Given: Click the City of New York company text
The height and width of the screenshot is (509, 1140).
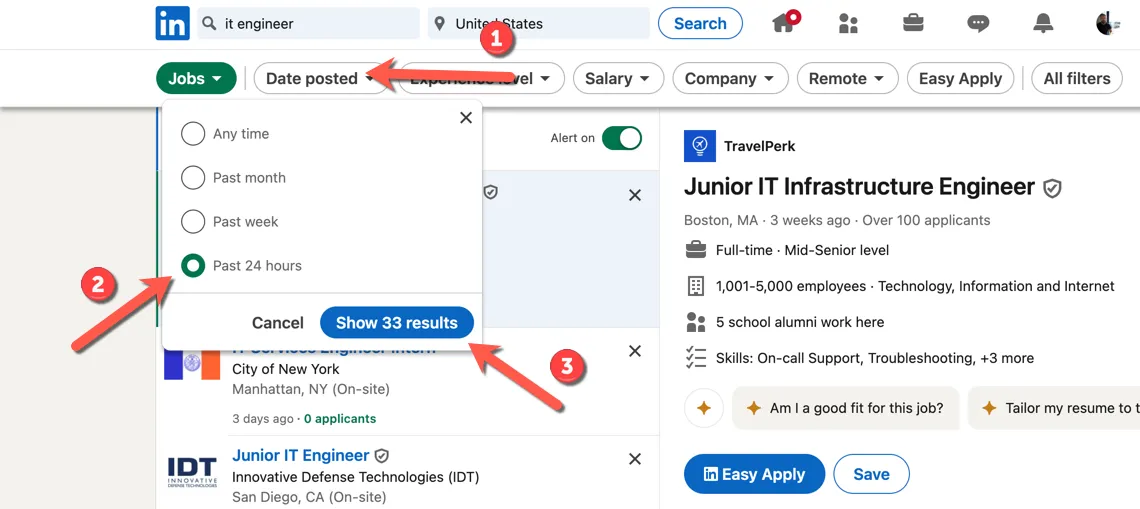Looking at the screenshot, I should (286, 369).
